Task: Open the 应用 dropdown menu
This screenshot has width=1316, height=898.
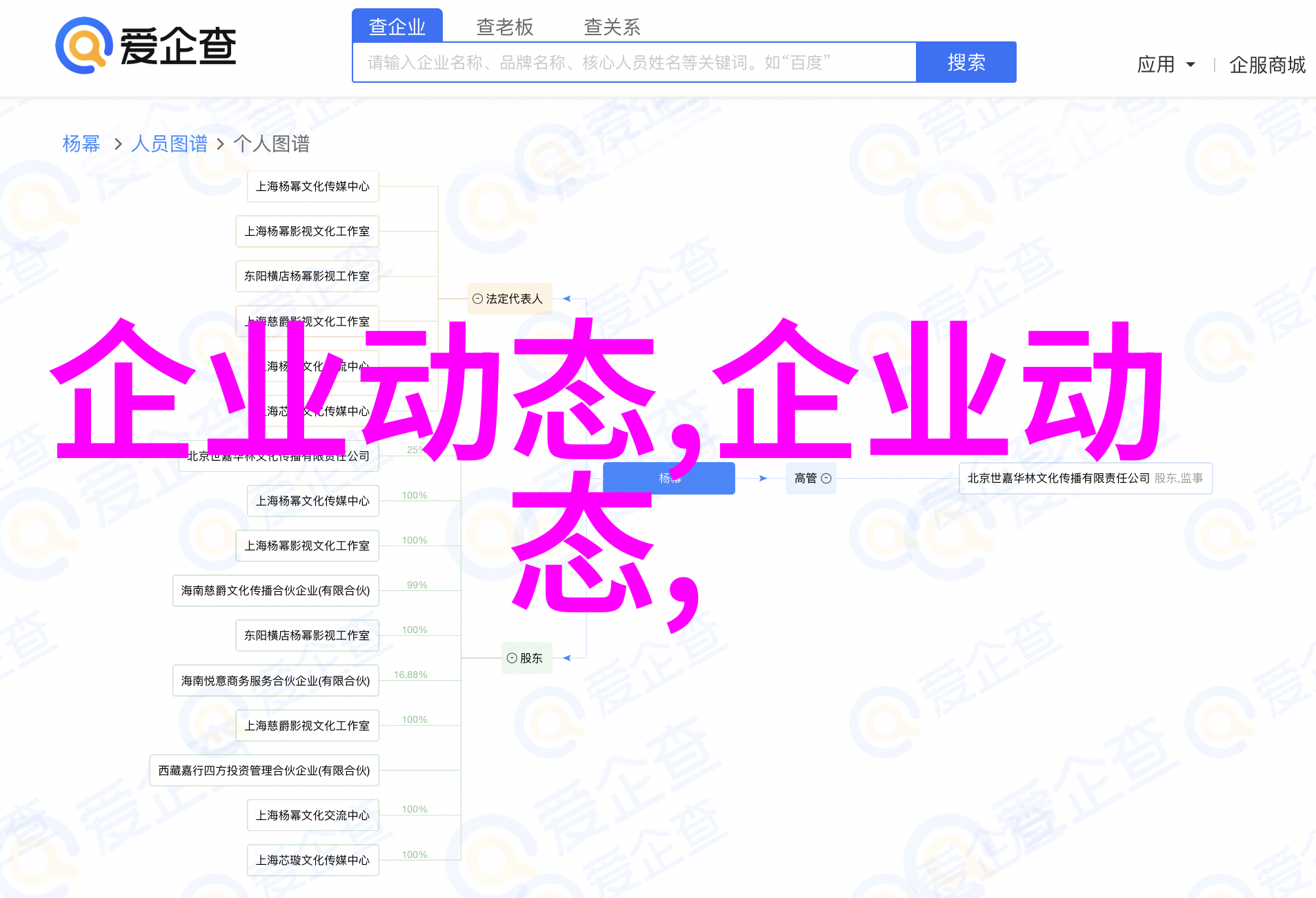Action: (1166, 65)
